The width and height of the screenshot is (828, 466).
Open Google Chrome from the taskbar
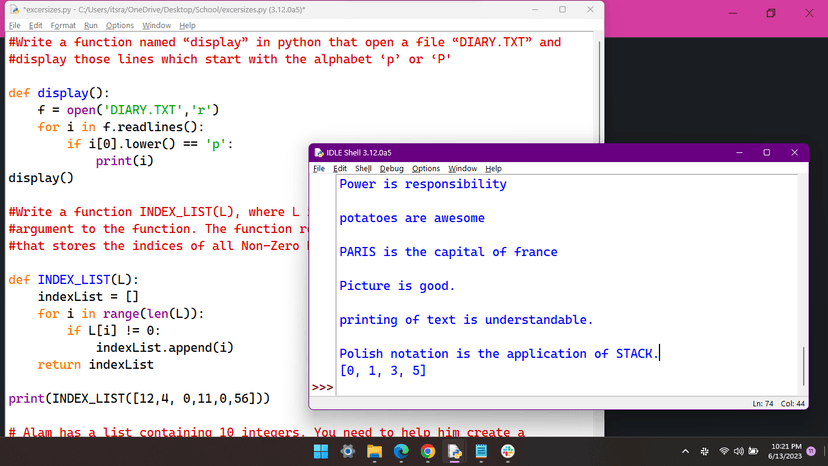427,451
